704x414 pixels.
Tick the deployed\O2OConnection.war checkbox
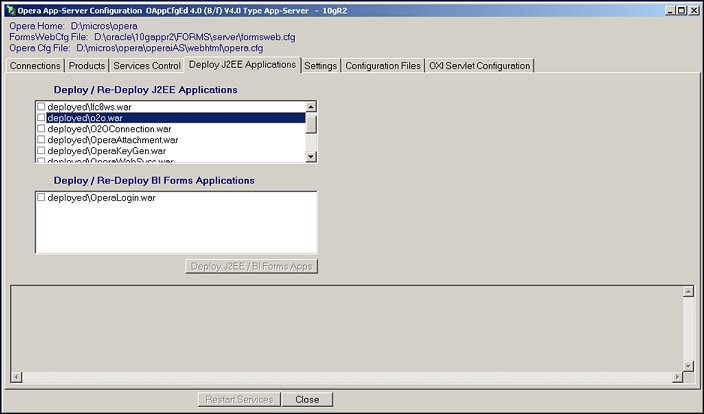coord(41,128)
